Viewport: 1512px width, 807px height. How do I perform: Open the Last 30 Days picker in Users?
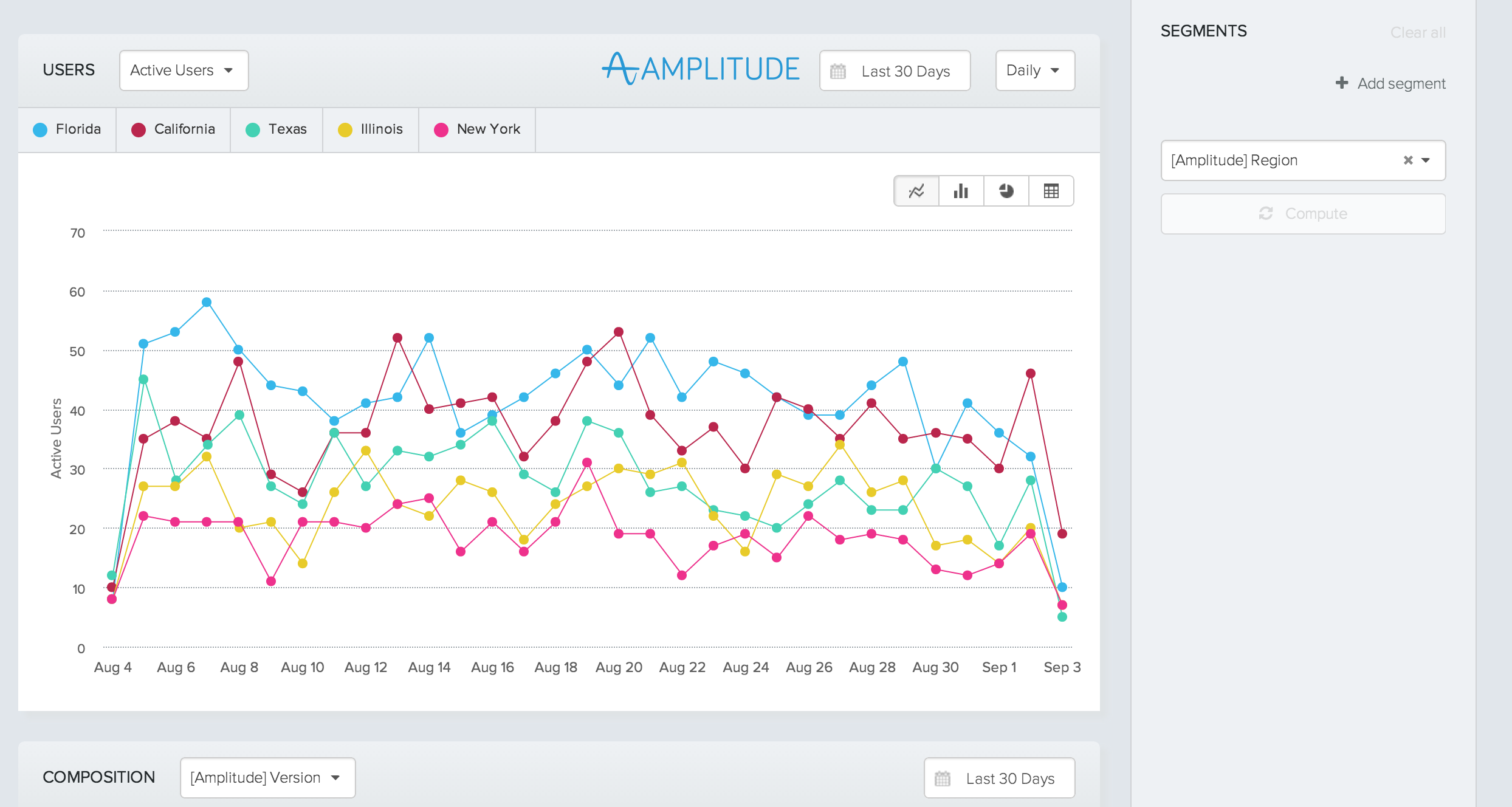895,70
